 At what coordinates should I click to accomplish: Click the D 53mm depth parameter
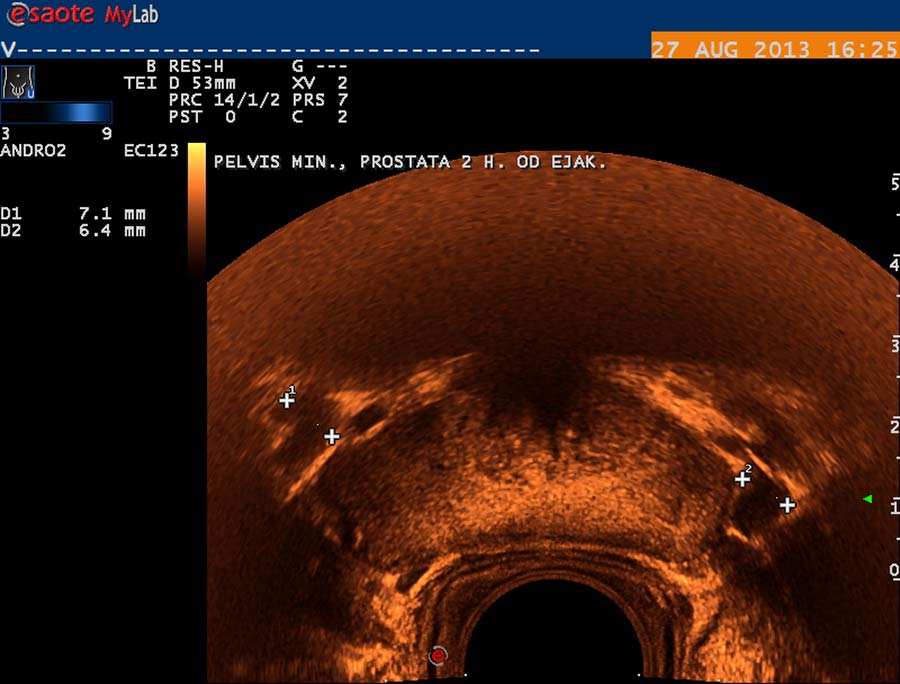tap(201, 84)
